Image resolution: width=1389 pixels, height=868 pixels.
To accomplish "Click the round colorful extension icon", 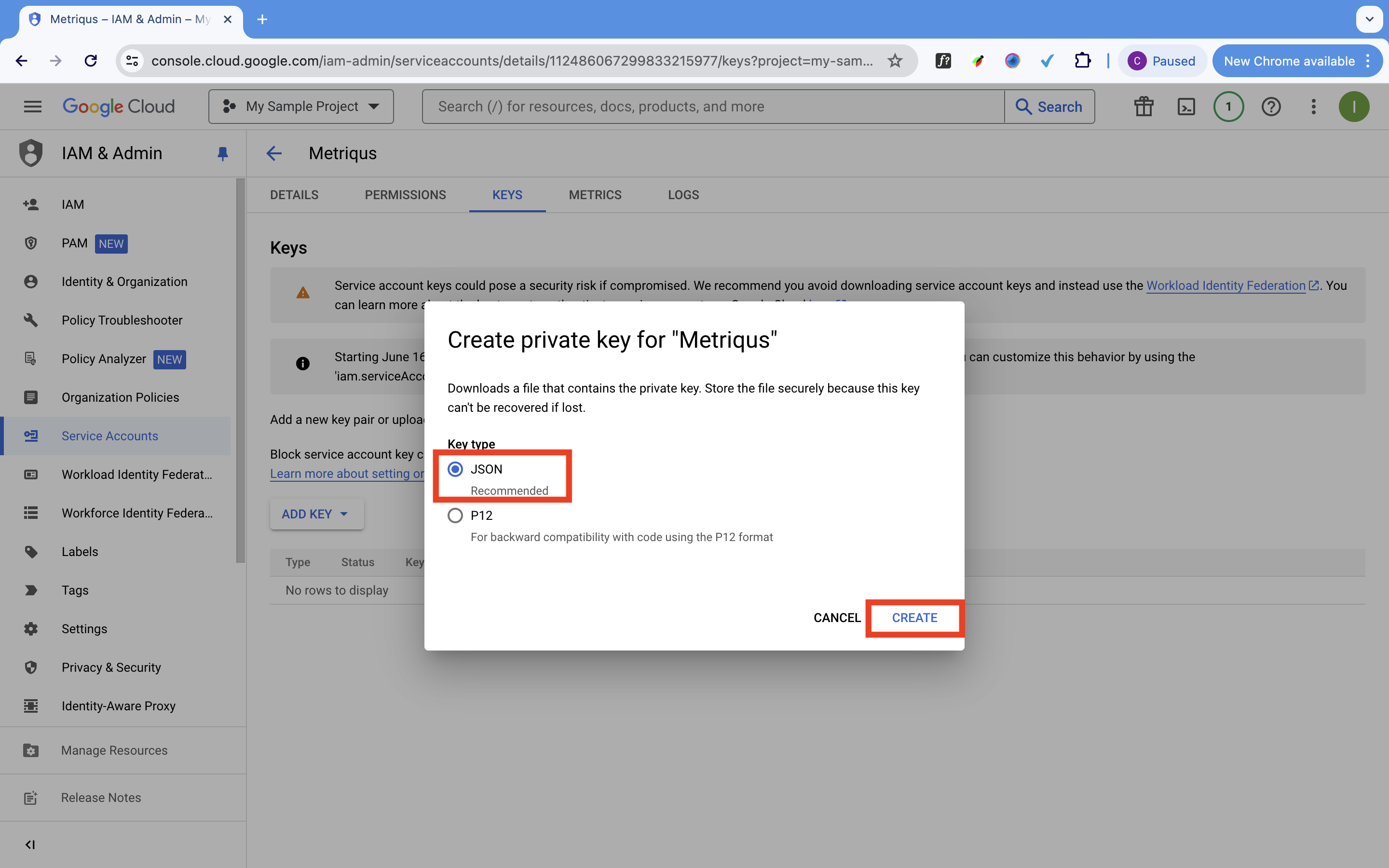I will [1012, 61].
